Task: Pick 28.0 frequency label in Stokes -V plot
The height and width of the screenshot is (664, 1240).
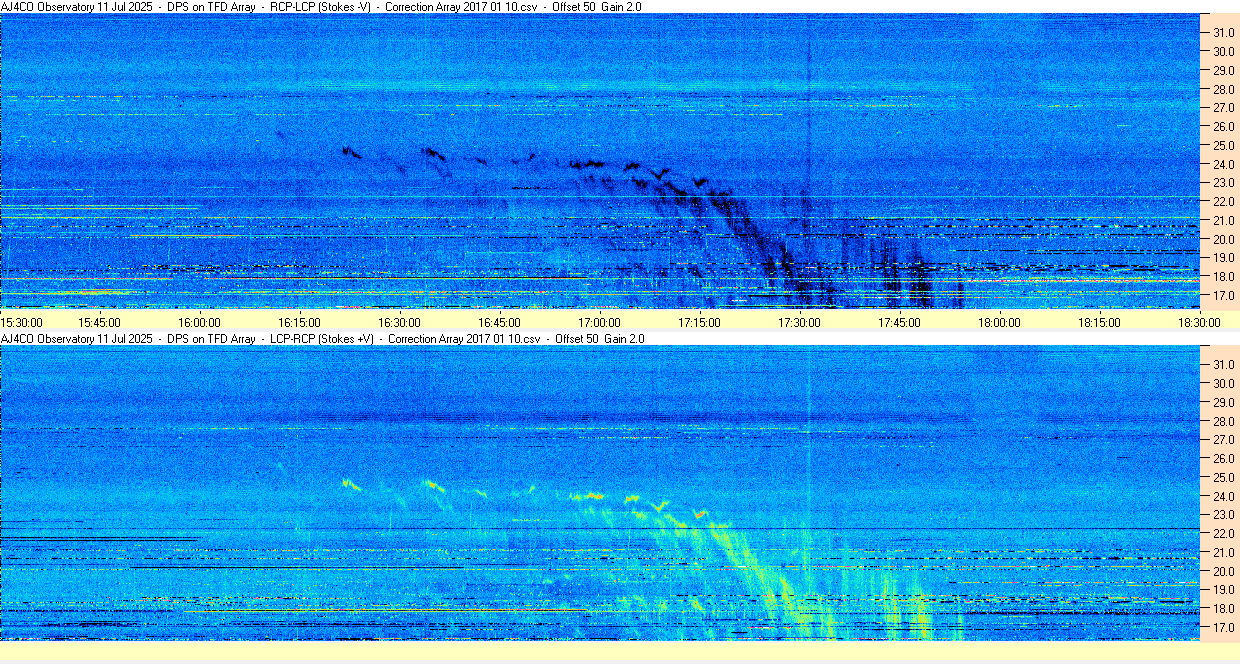Action: click(x=1223, y=89)
